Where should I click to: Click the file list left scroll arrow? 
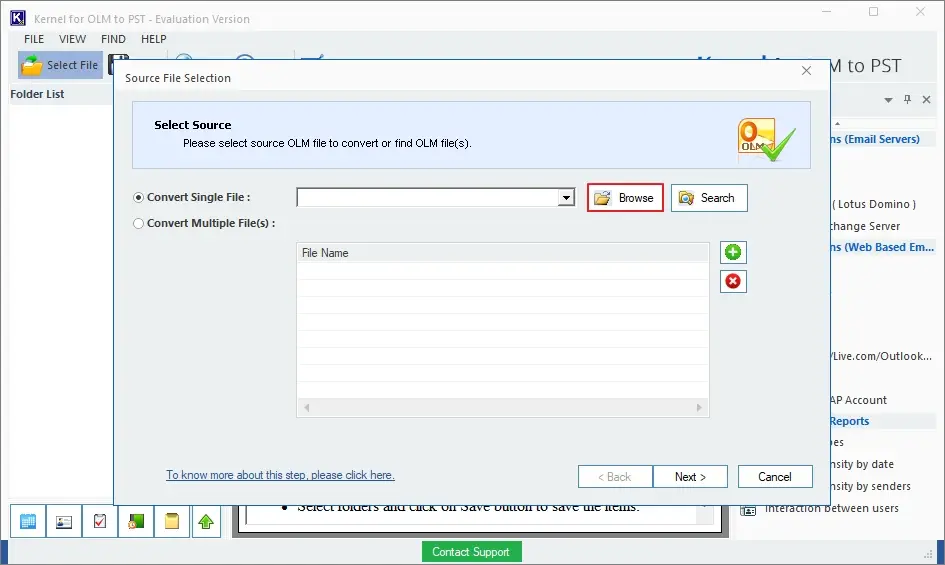307,408
